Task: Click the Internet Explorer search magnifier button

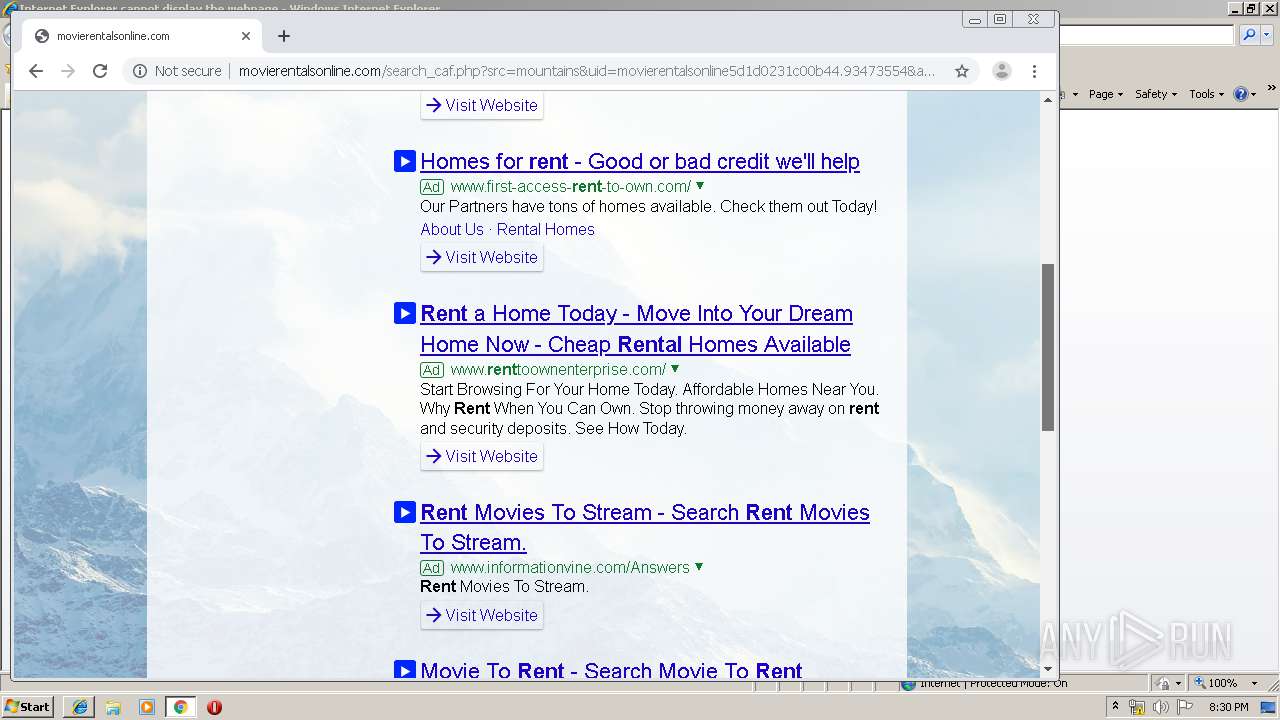Action: tap(1248, 35)
